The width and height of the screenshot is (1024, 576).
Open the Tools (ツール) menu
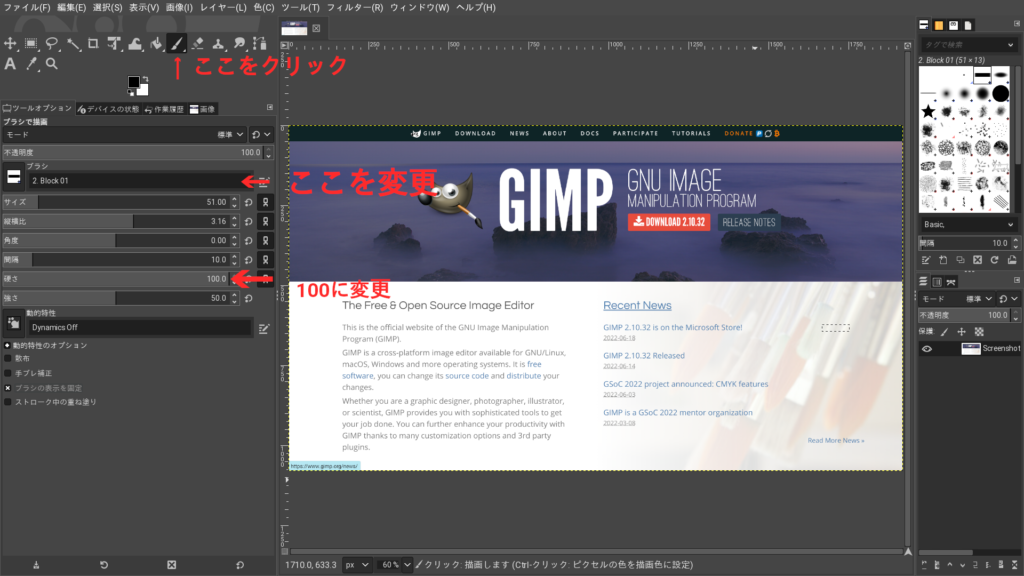coord(300,7)
